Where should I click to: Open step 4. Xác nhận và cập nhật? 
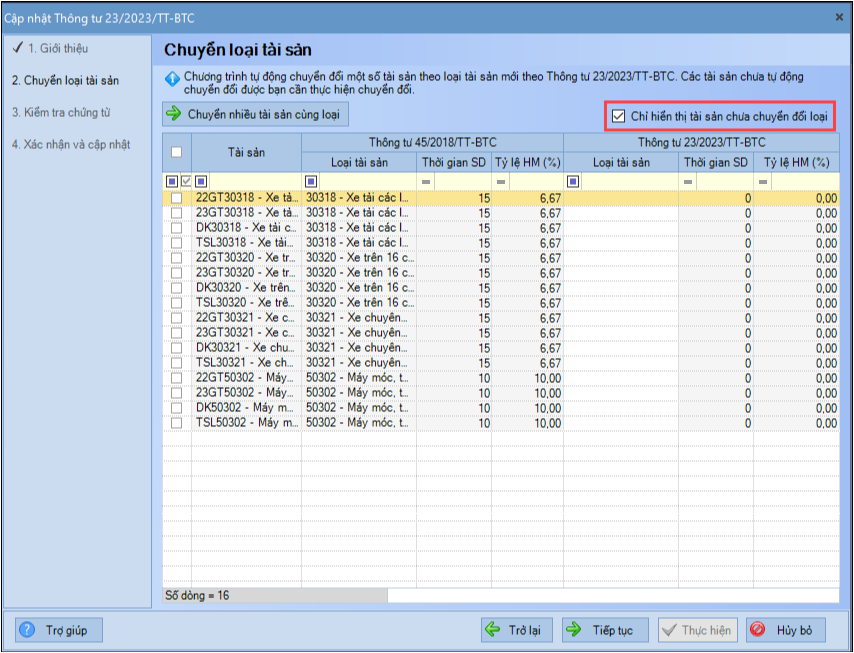[x=71, y=145]
